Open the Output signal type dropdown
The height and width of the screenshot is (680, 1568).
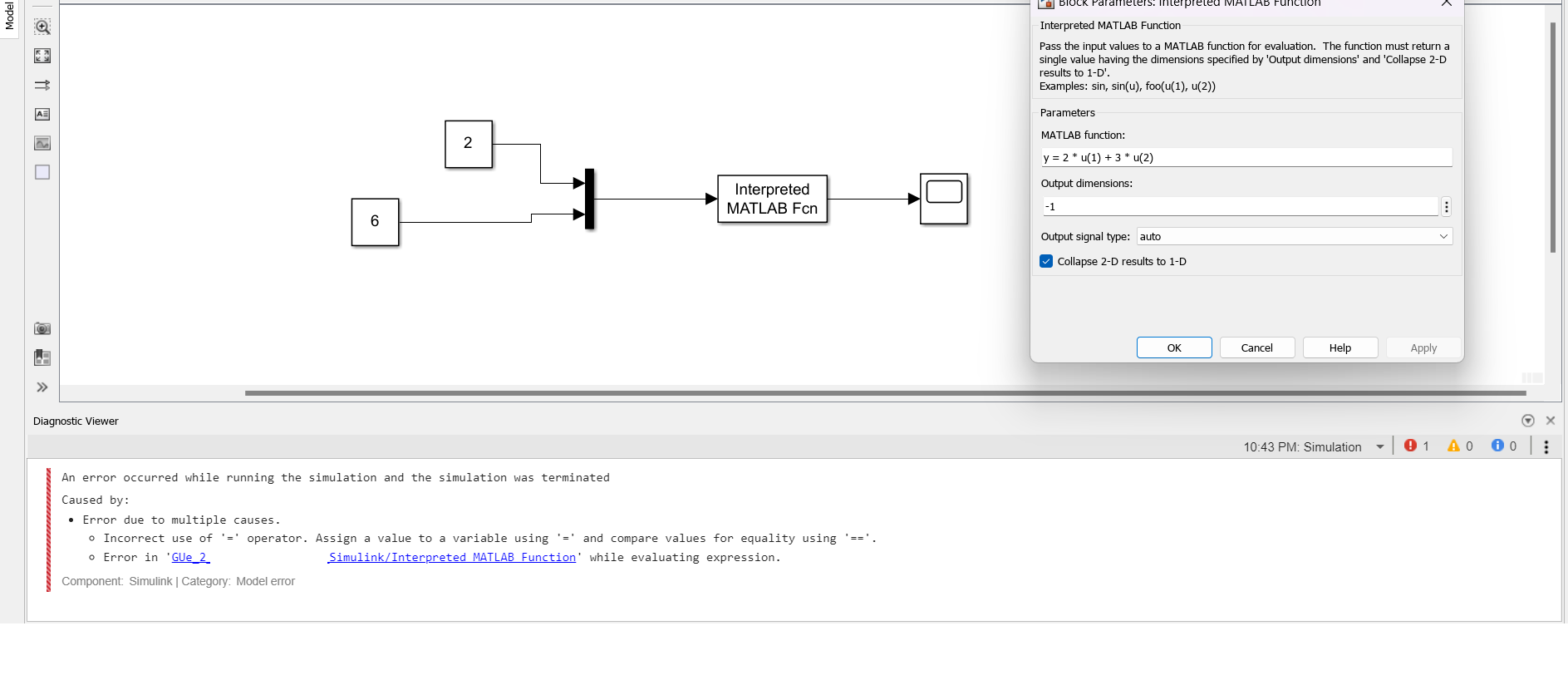tap(1294, 237)
